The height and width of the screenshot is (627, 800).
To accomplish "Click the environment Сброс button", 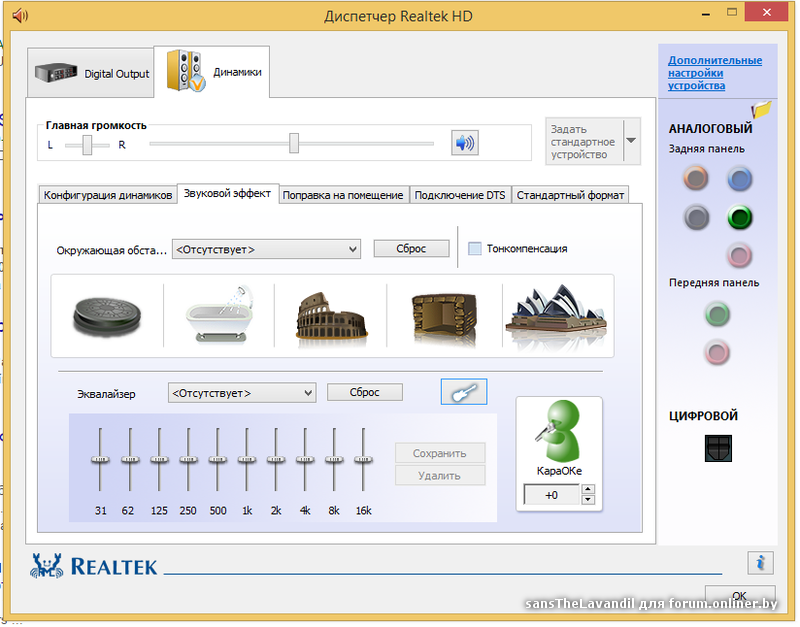I will point(413,249).
